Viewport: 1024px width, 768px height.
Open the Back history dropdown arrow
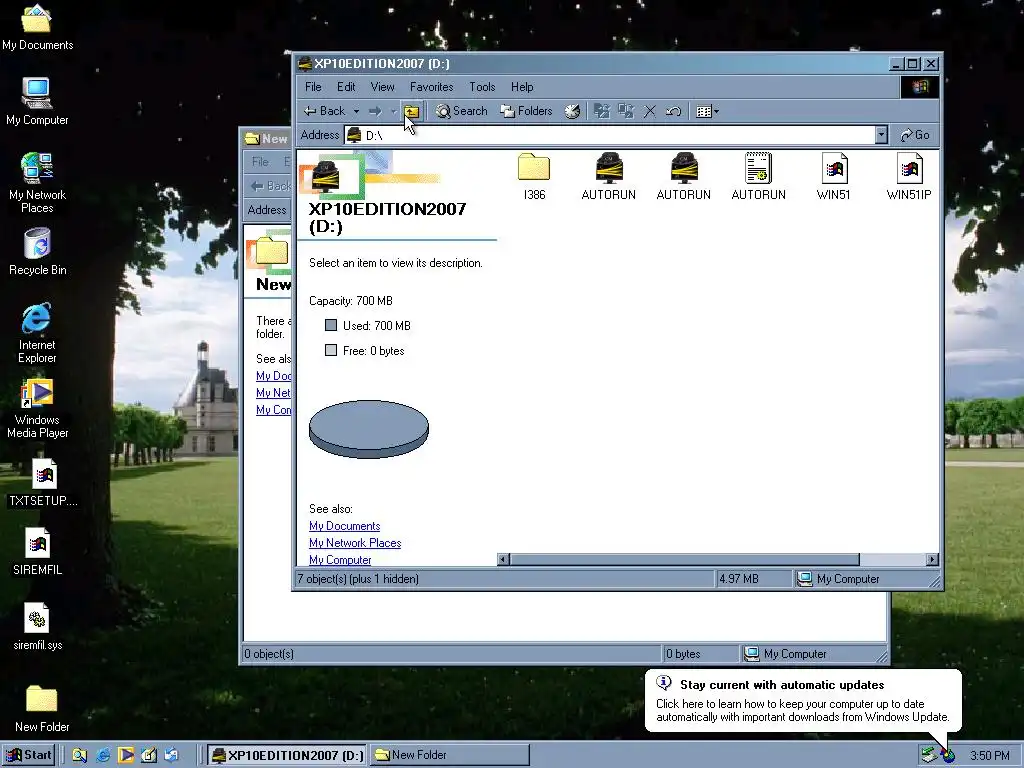click(356, 112)
